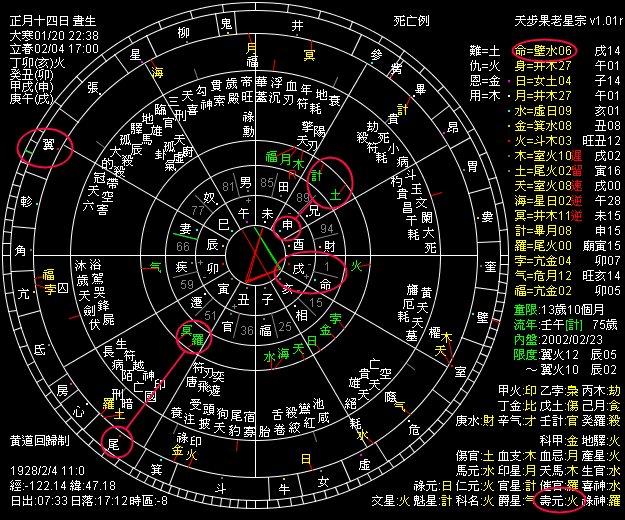
Task: Click the 張 mansion on outer ring
Action: [x=94, y=87]
